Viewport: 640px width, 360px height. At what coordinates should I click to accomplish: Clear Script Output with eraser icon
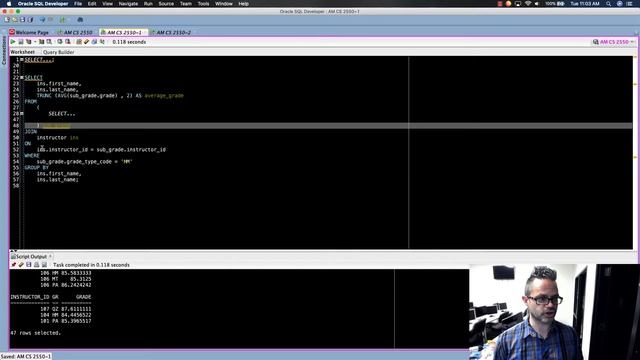21,265
